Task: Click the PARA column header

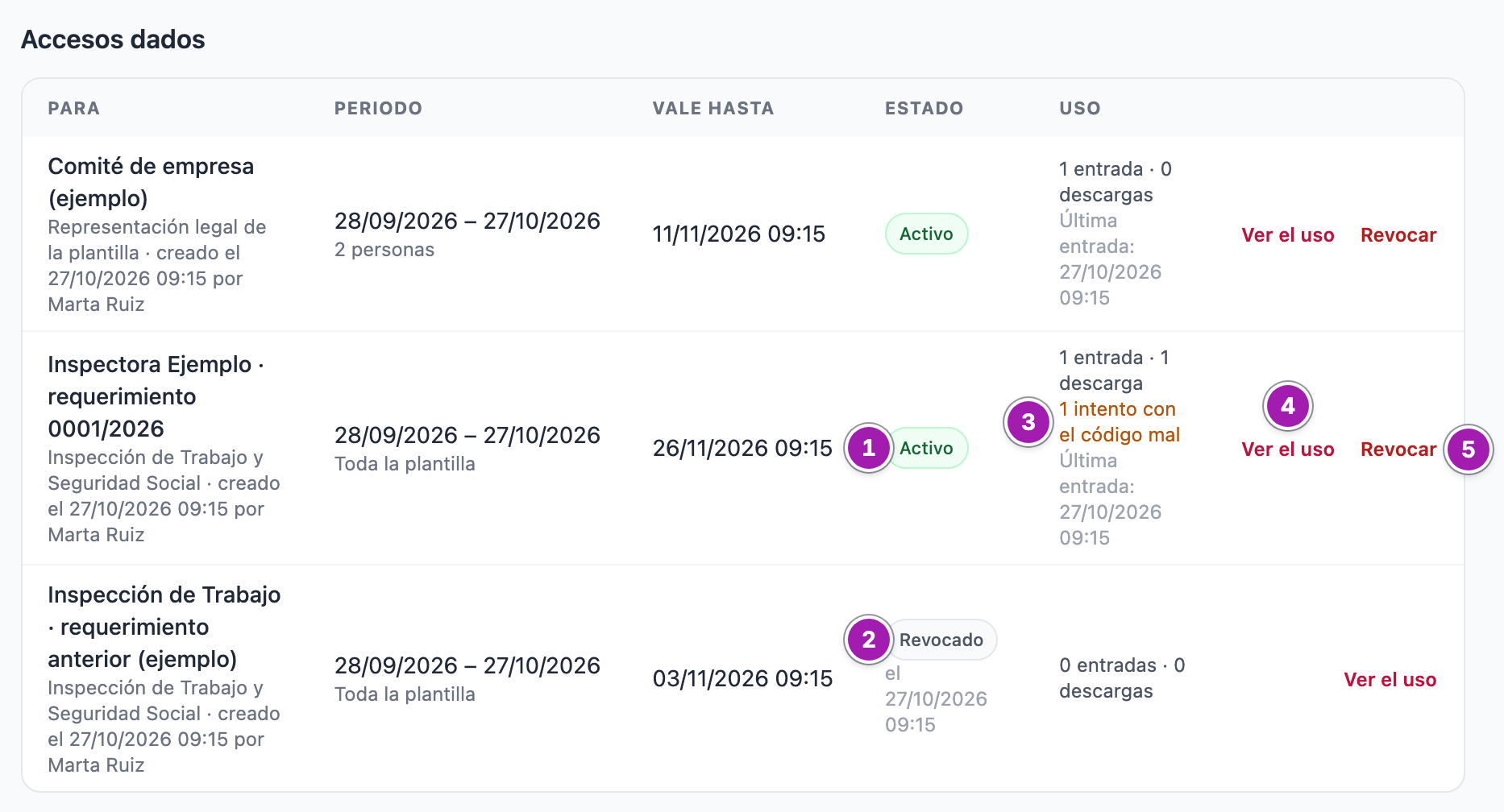Action: click(74, 108)
